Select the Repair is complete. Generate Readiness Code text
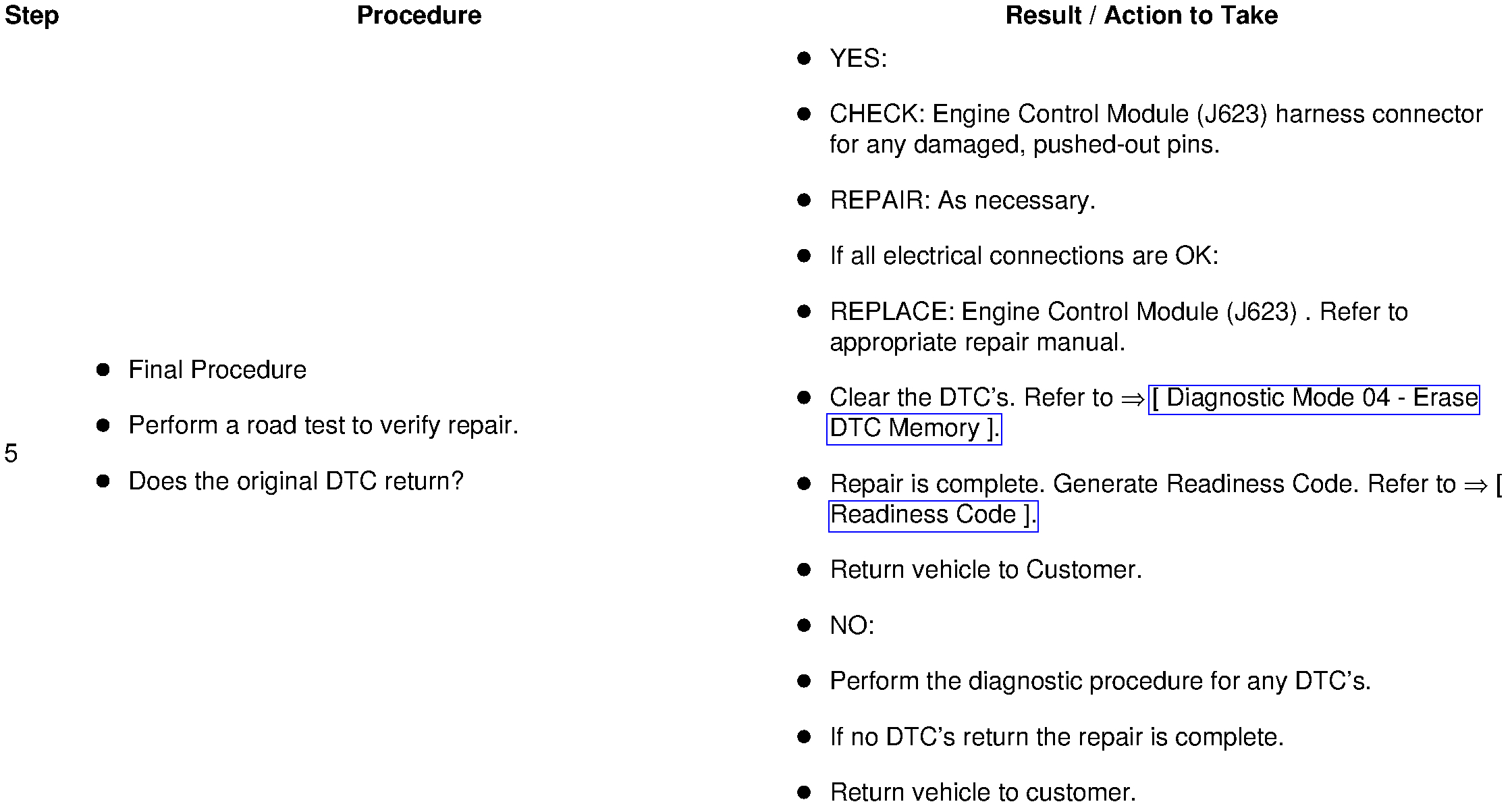This screenshot has width=1512, height=806. [1142, 484]
